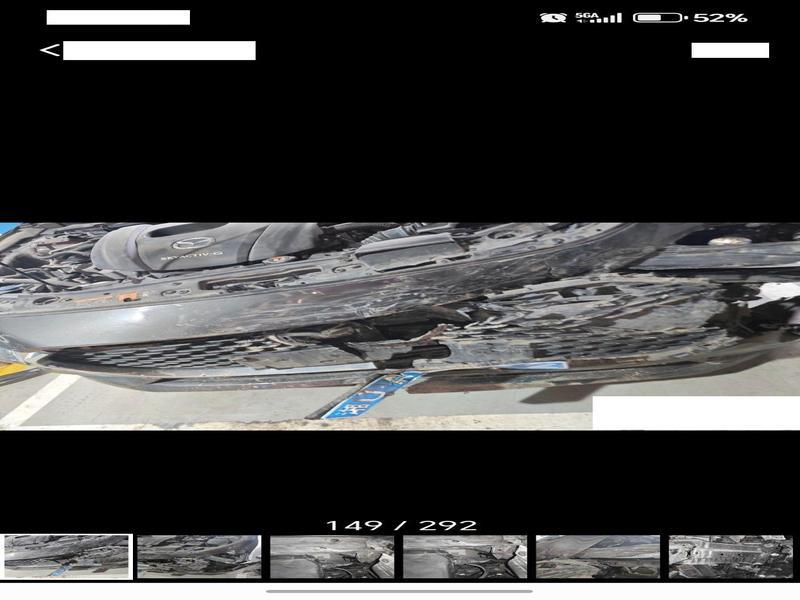Jump to the sixth thumbnail at right
The image size is (800, 600).
pos(730,556)
